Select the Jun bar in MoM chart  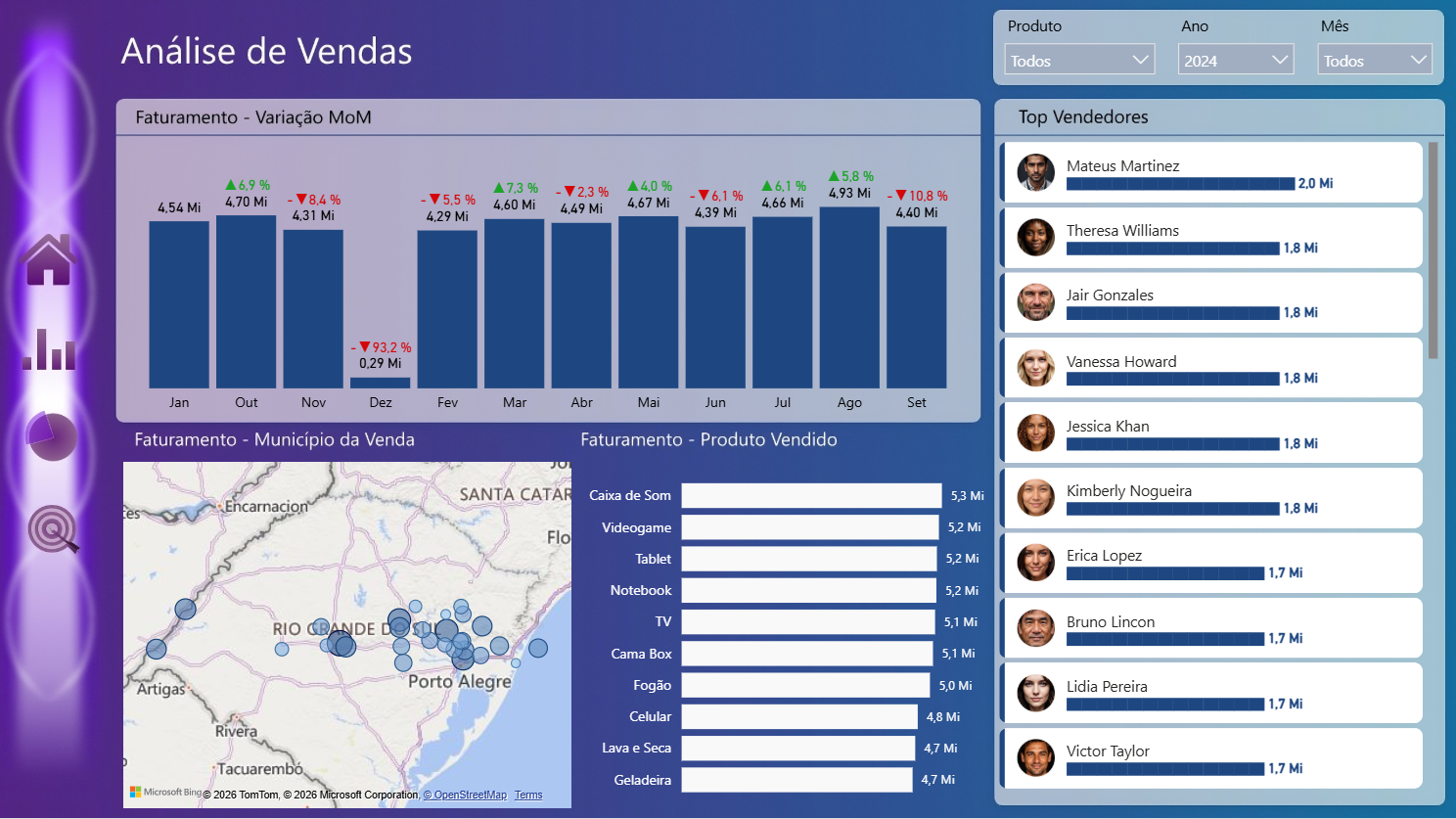pos(715,307)
